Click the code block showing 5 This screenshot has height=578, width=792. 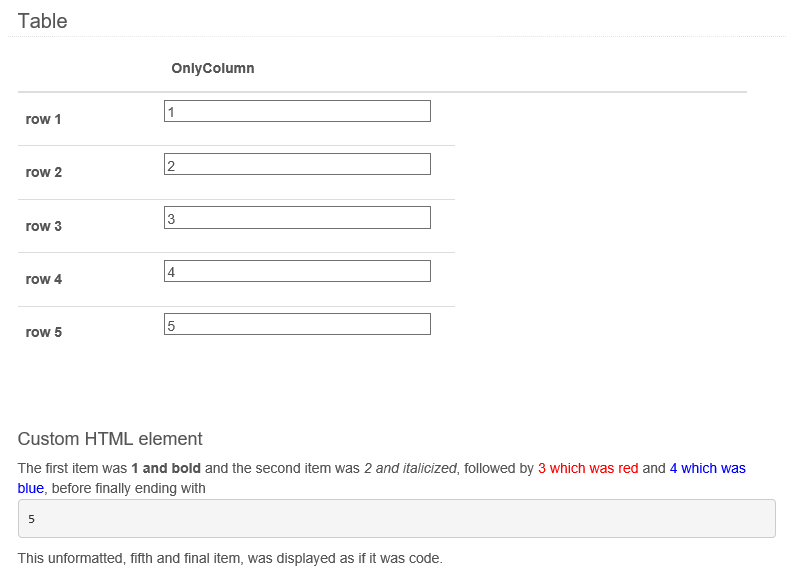pyautogui.click(x=396, y=519)
